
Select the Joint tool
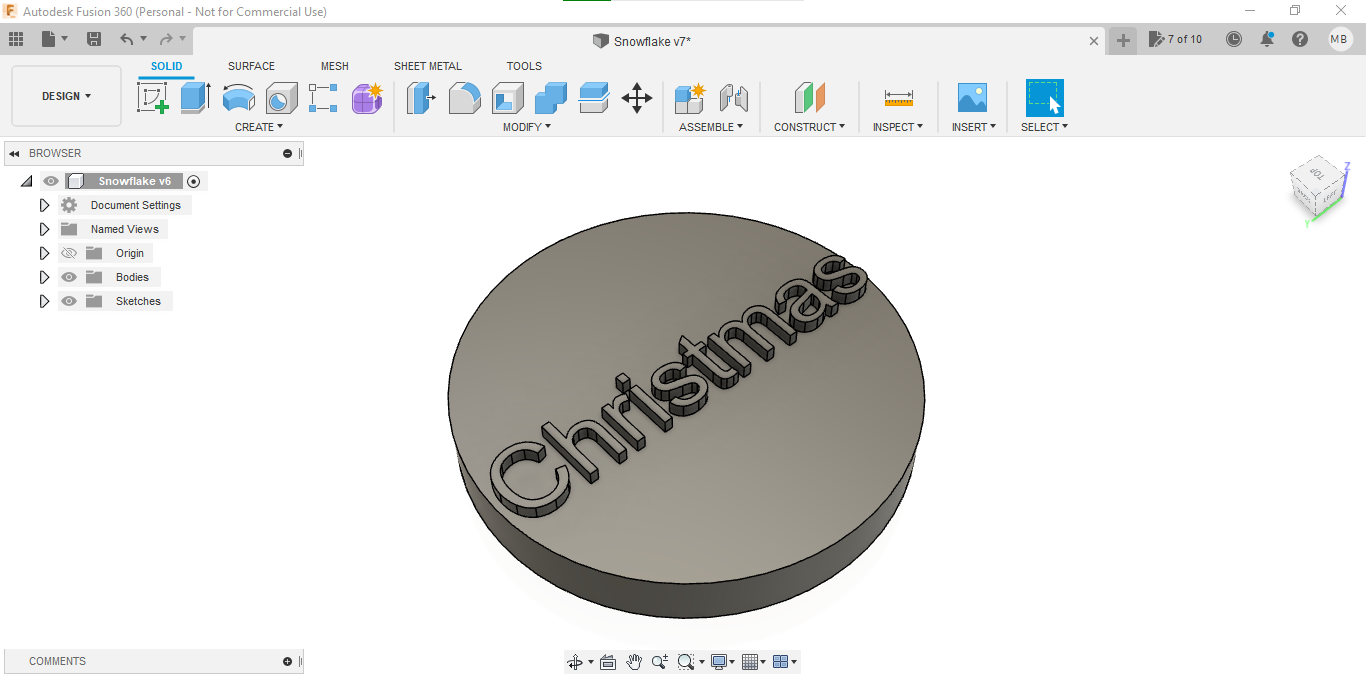[x=734, y=98]
